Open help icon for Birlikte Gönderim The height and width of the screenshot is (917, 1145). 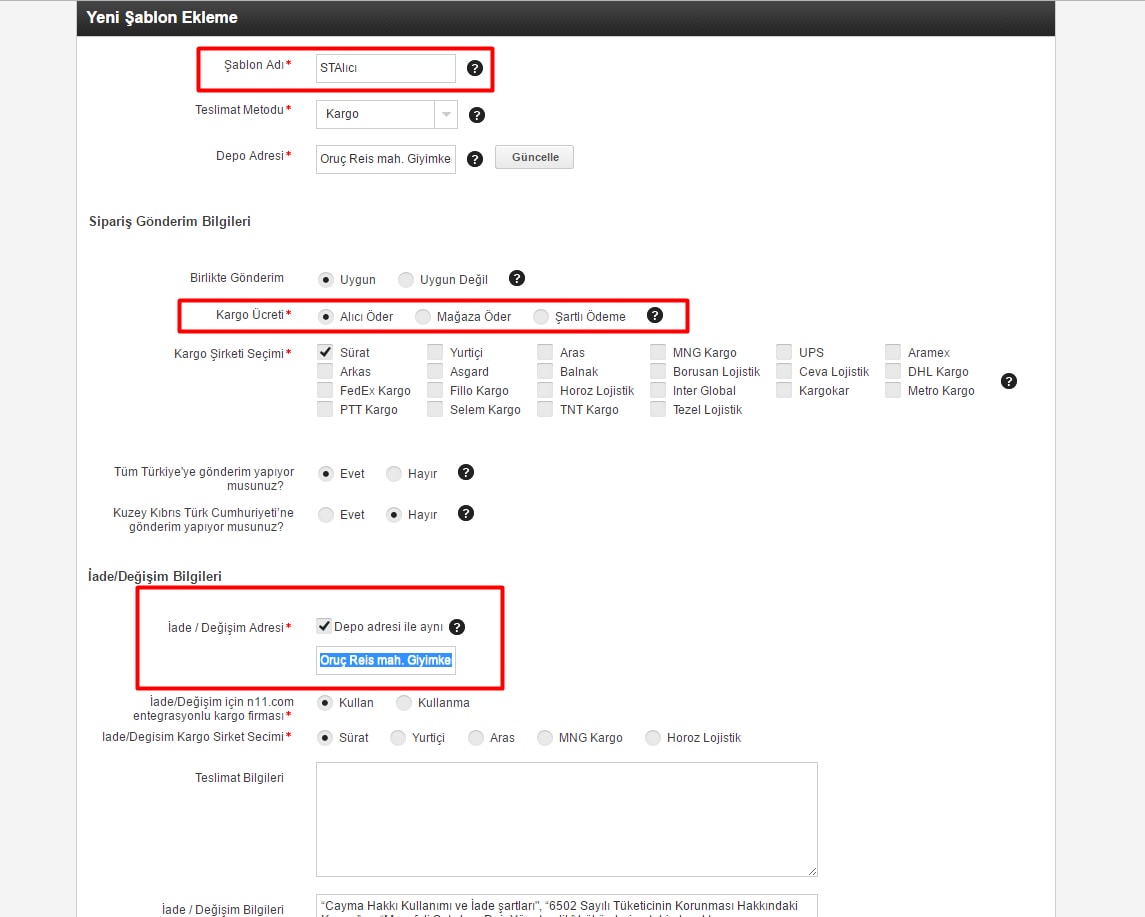(x=517, y=278)
